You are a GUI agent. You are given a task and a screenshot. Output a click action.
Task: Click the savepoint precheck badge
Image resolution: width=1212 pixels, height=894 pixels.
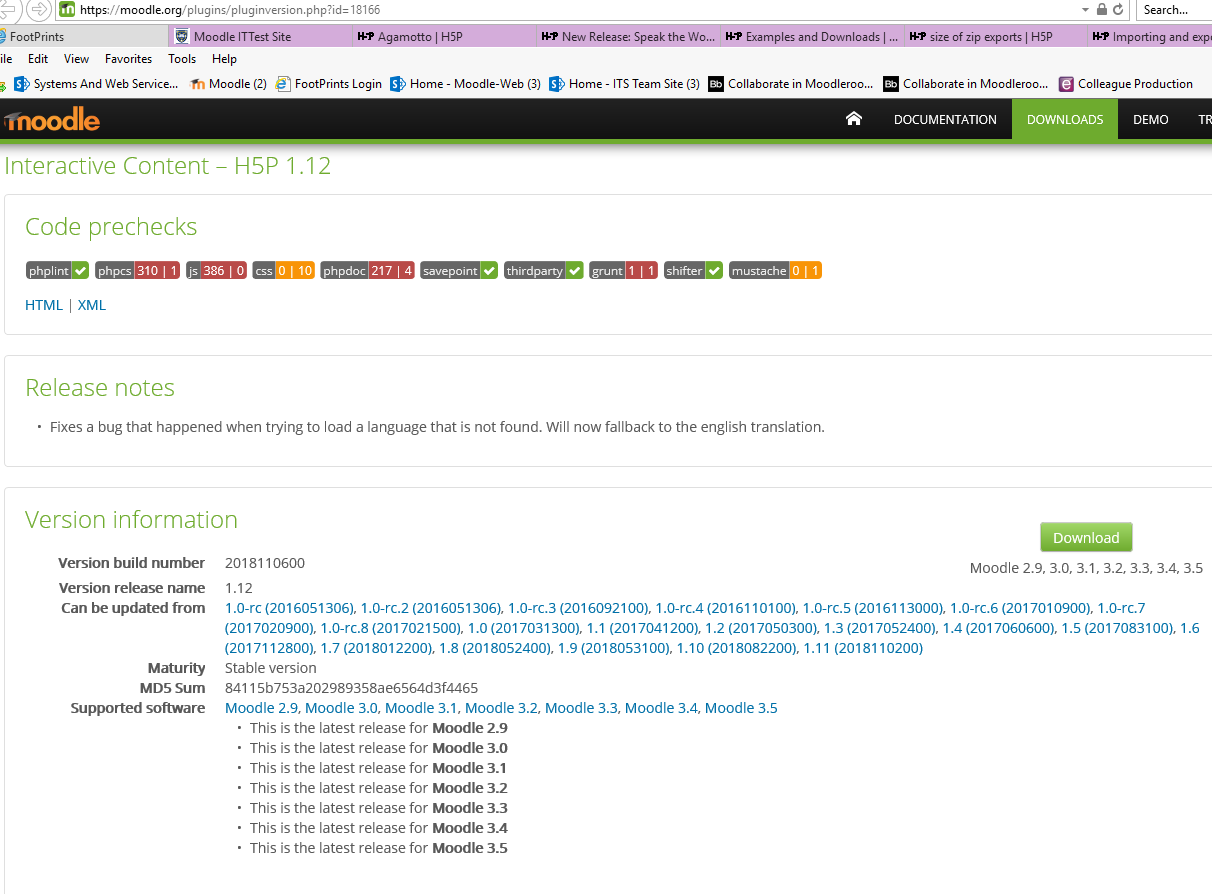(459, 271)
